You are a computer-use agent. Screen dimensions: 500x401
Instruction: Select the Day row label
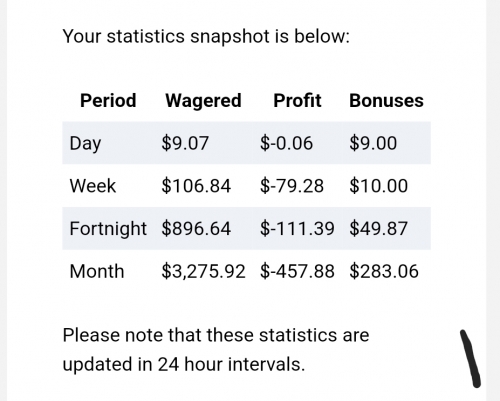click(85, 143)
